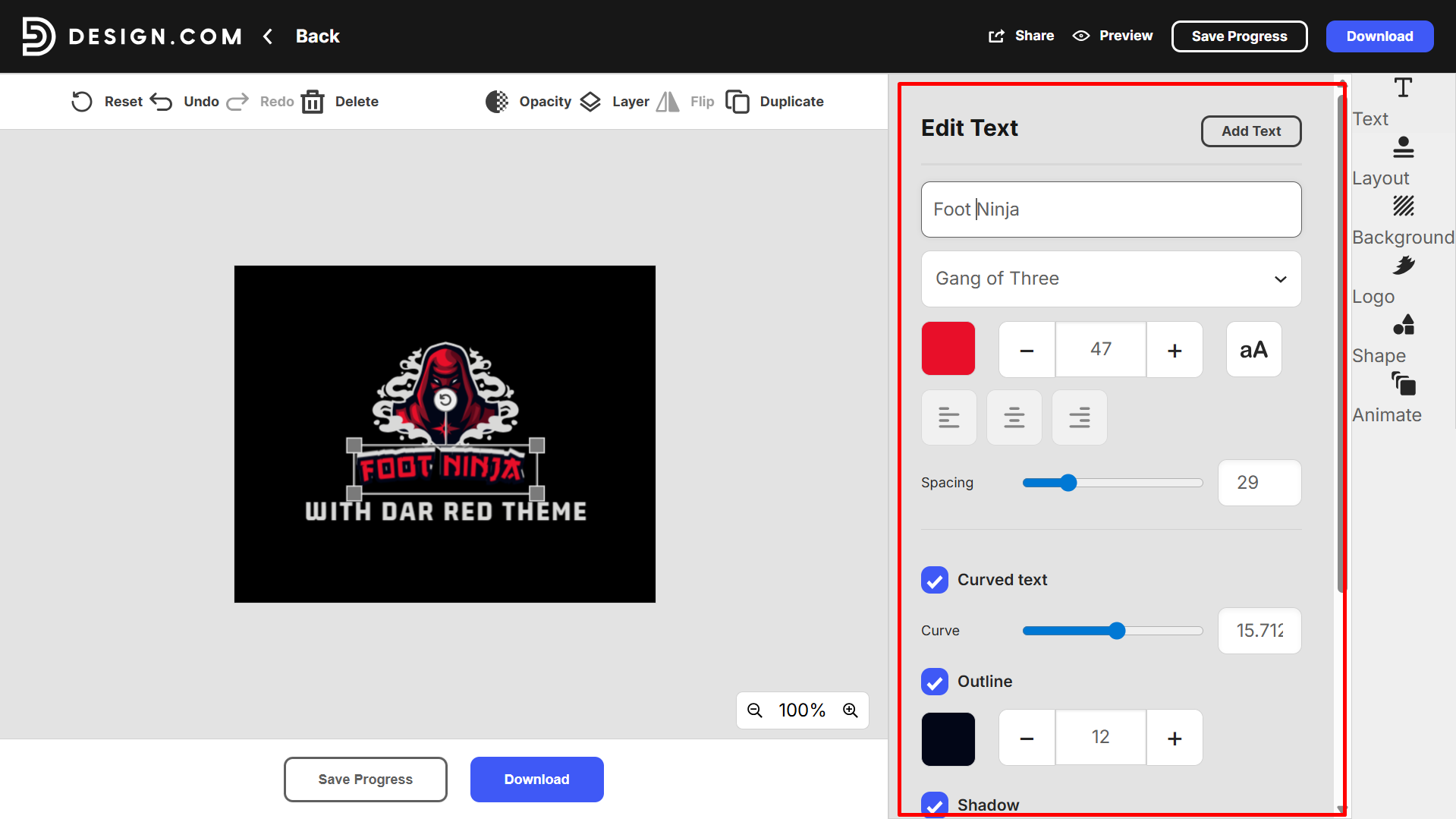1456x819 pixels.
Task: Open the Background panel
Action: tap(1402, 220)
